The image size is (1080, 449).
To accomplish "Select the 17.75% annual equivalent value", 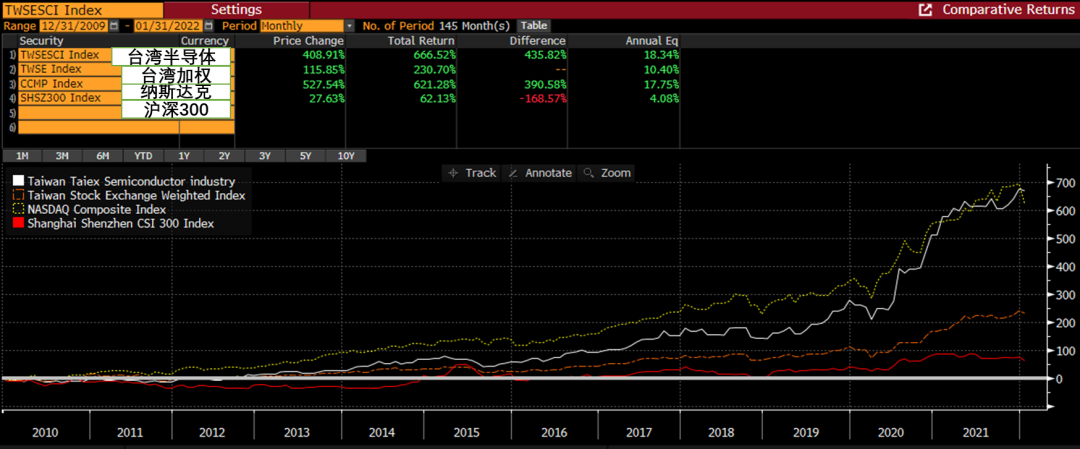I will pyautogui.click(x=659, y=84).
